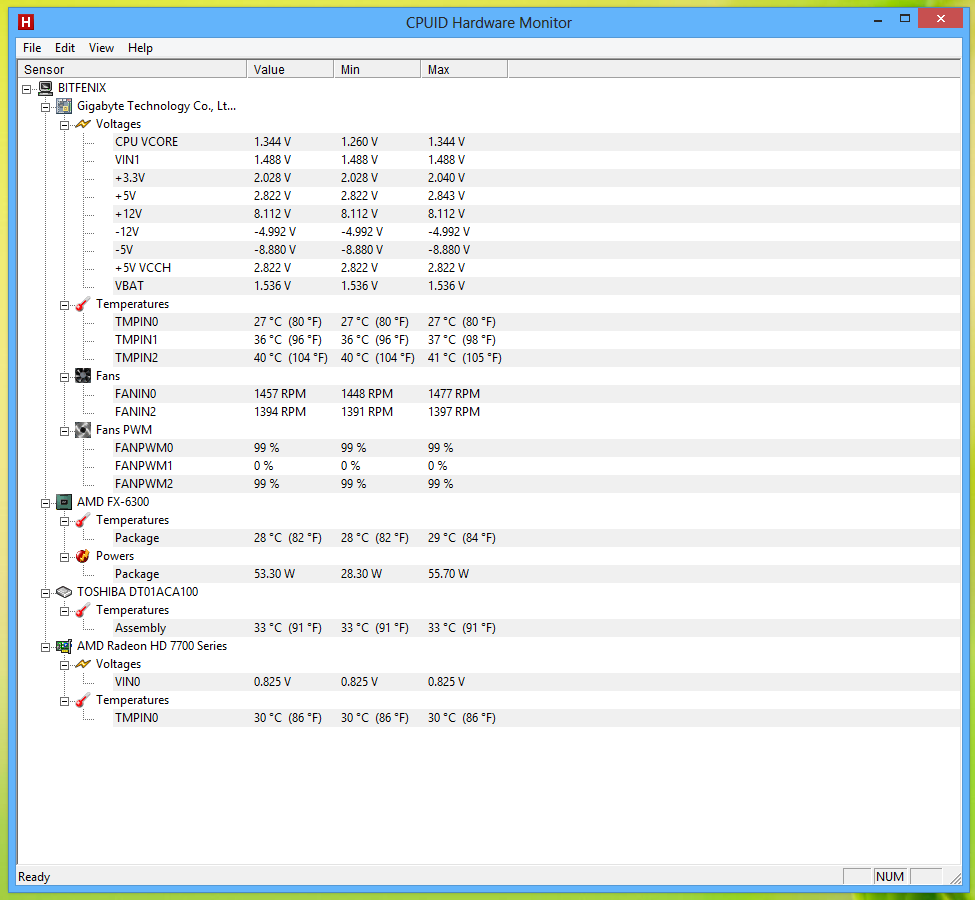
Task: Collapse the Fans group
Action: 64,377
